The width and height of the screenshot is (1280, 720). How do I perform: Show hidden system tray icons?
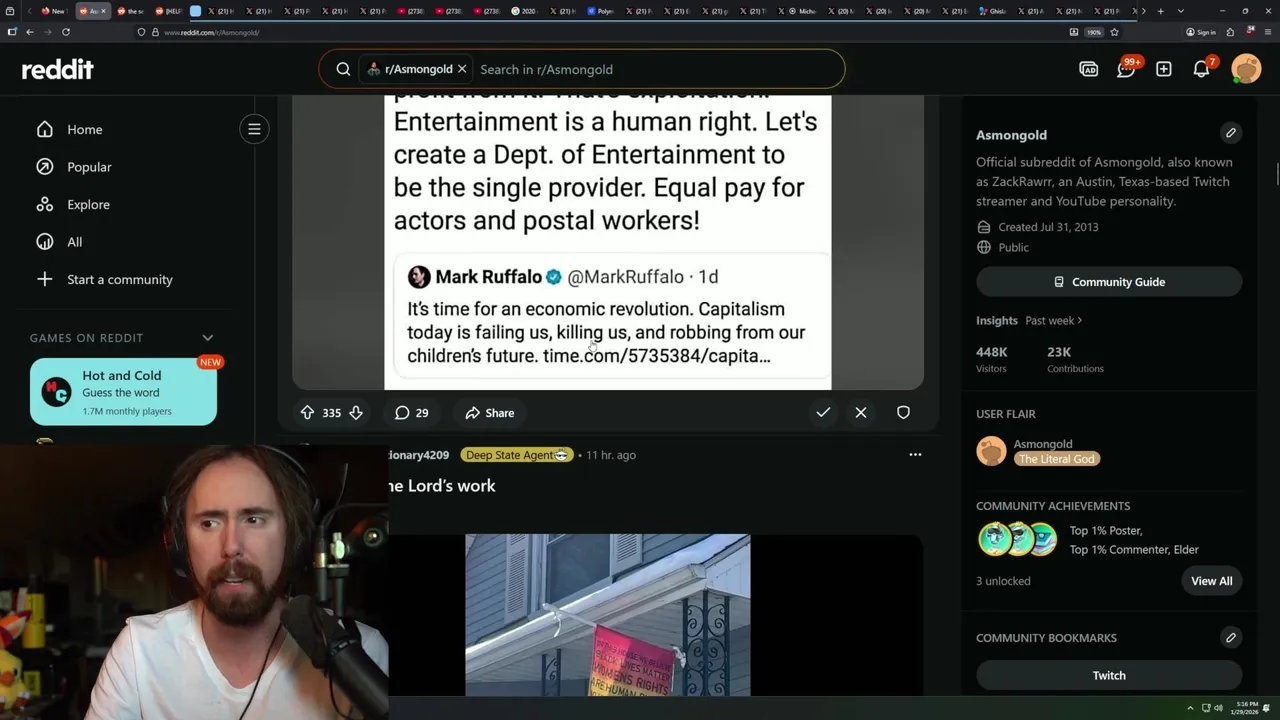coord(1190,708)
